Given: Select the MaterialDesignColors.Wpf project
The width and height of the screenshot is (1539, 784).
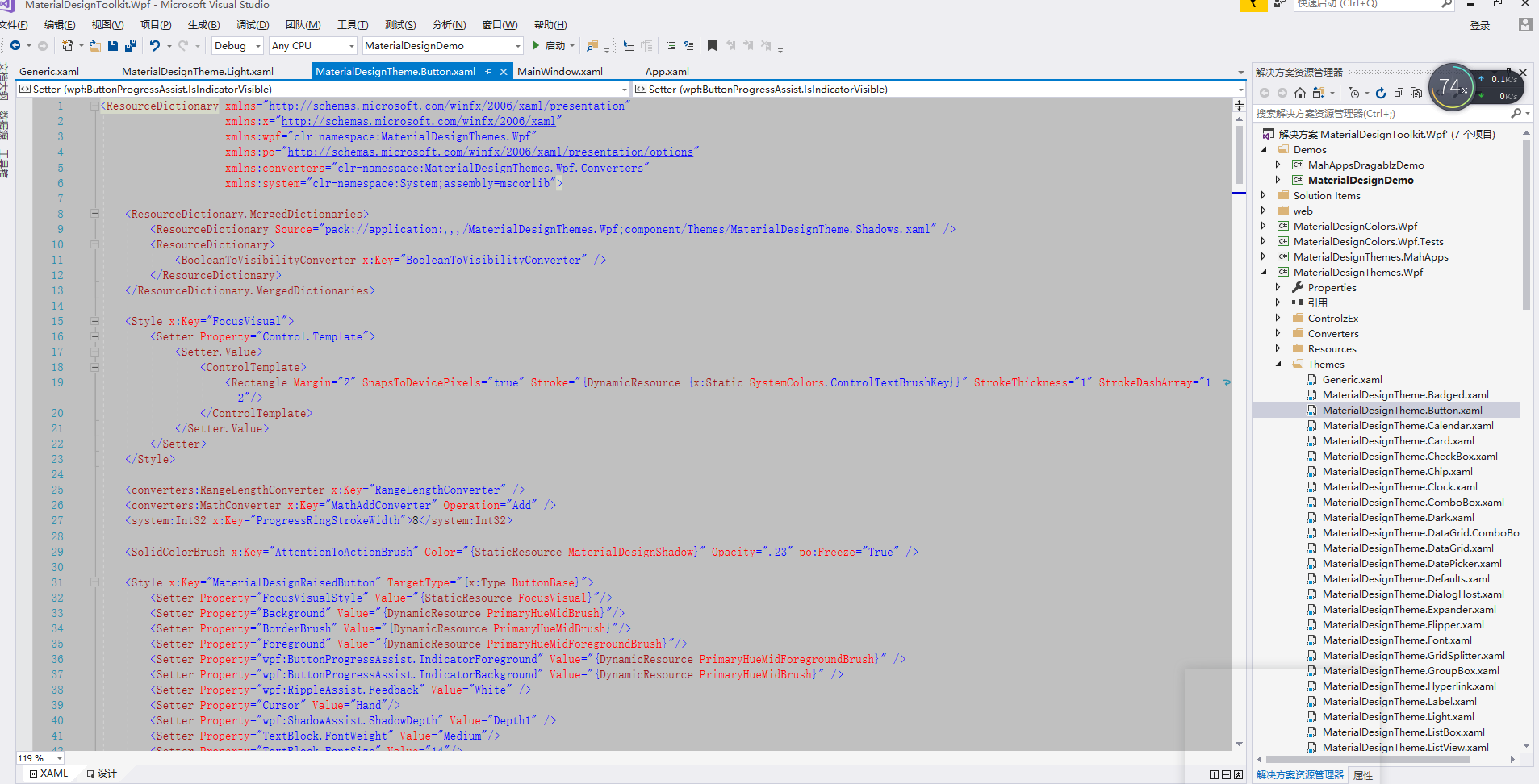Looking at the screenshot, I should [x=1355, y=227].
